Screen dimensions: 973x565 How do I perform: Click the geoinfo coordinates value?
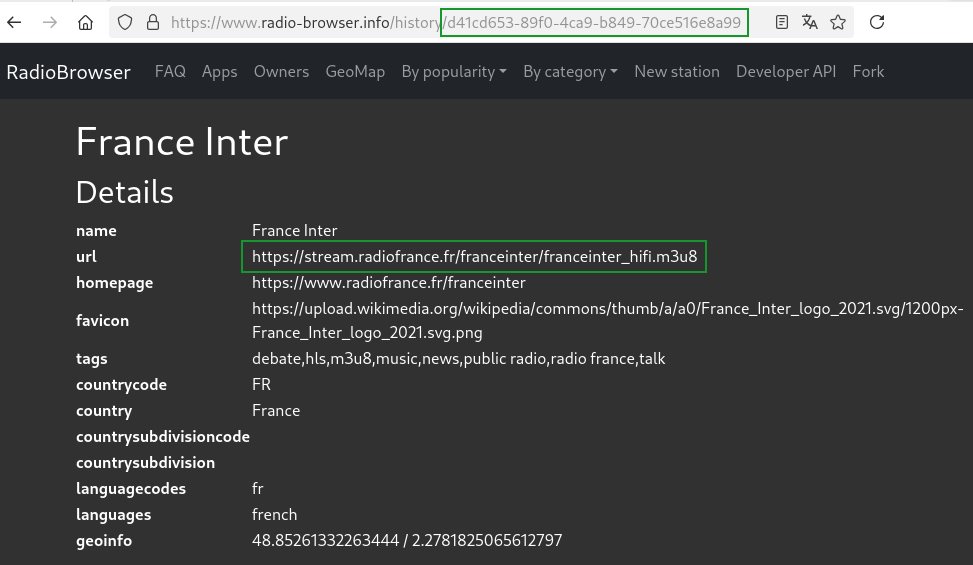(x=407, y=541)
